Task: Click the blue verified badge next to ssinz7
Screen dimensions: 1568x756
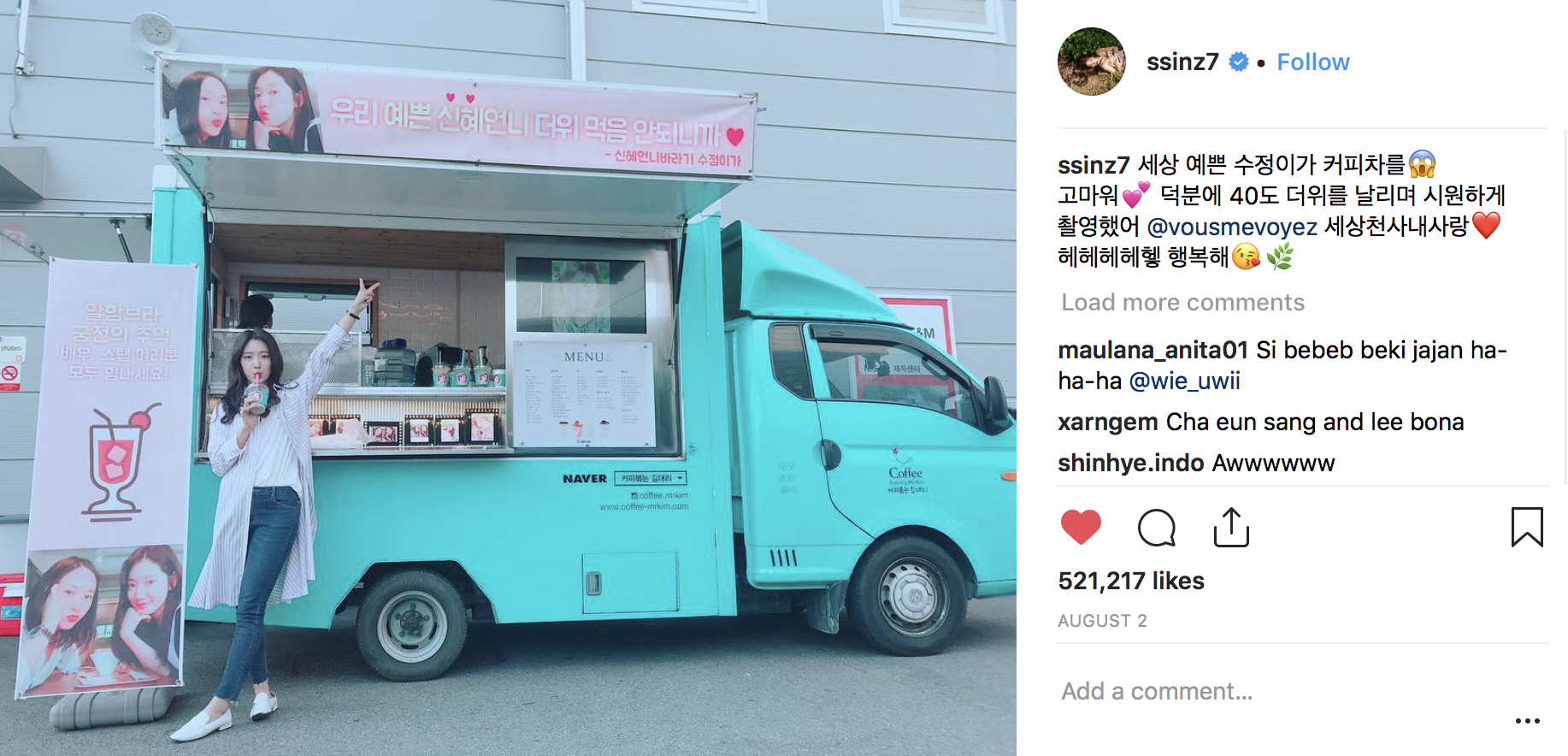Action: point(1238,62)
